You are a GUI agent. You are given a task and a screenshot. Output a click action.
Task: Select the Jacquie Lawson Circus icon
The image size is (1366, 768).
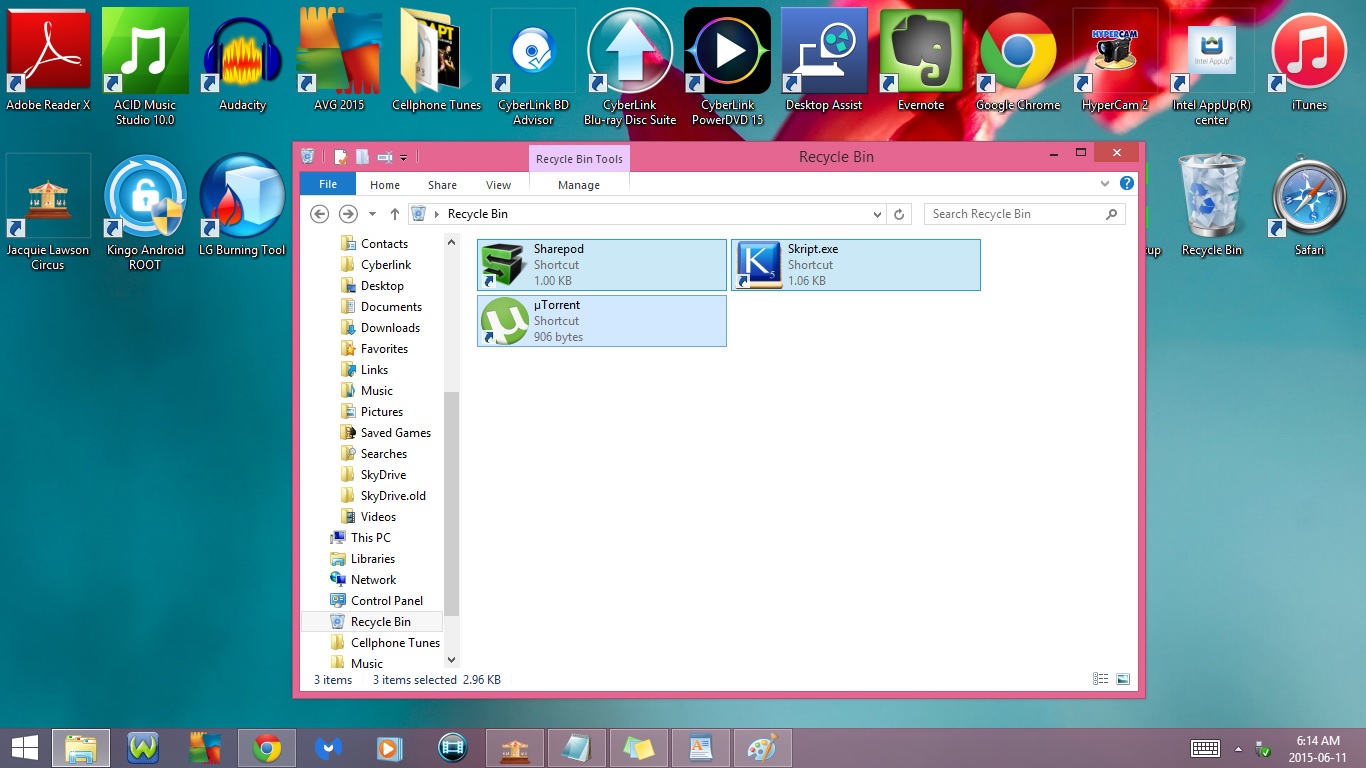(48, 213)
